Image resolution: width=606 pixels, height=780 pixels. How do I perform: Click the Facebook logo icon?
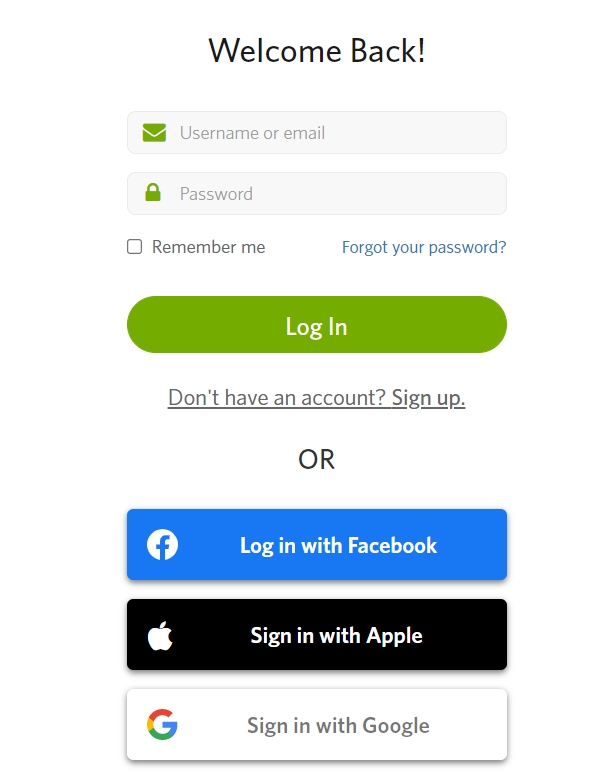tap(162, 545)
